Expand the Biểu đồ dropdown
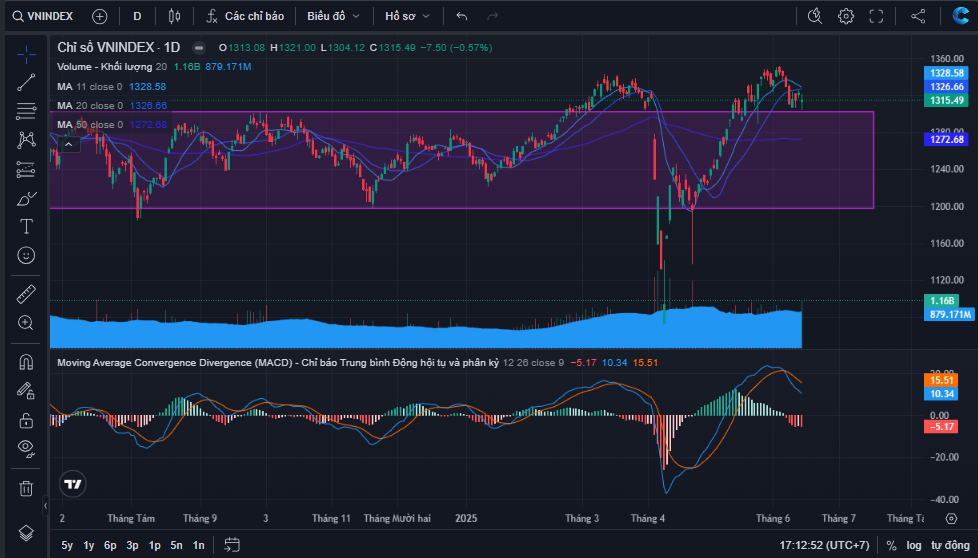This screenshot has height=558, width=978. [333, 16]
